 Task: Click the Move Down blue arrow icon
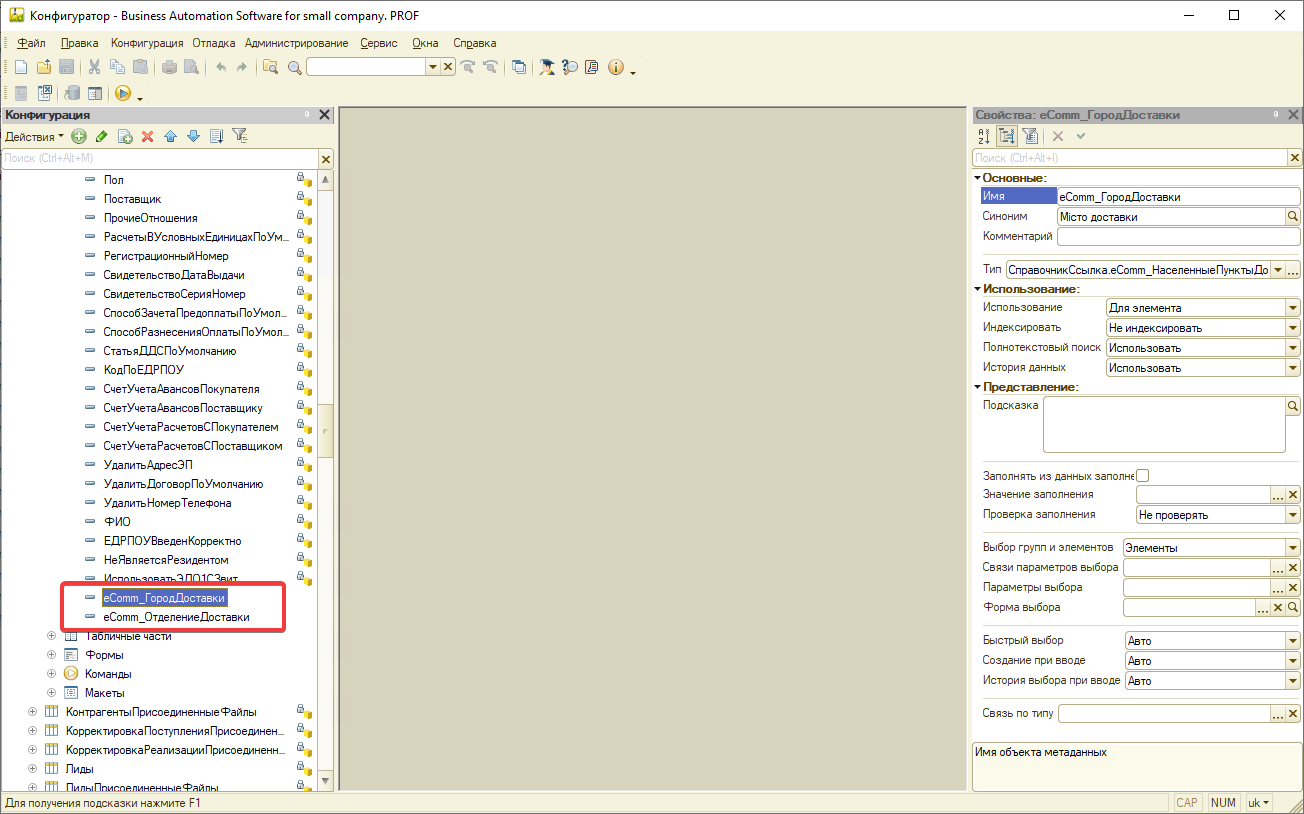click(x=193, y=136)
